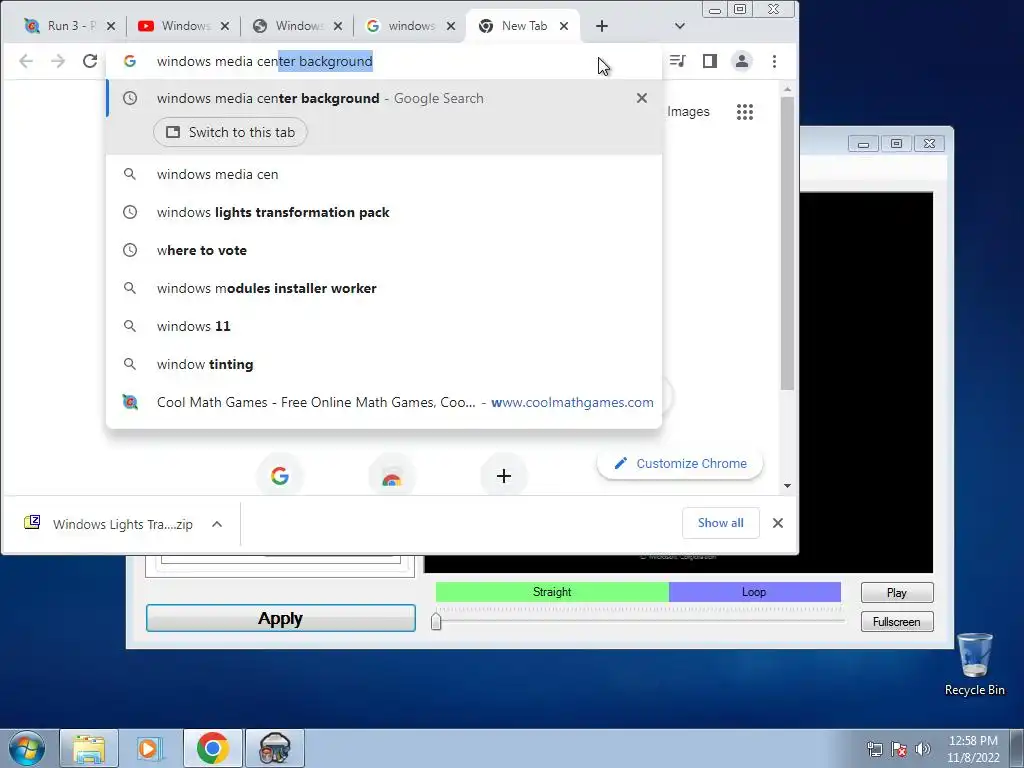Screen dimensions: 1024x768
Task: Choose suggestion 'window tinting'
Action: (x=384, y=364)
